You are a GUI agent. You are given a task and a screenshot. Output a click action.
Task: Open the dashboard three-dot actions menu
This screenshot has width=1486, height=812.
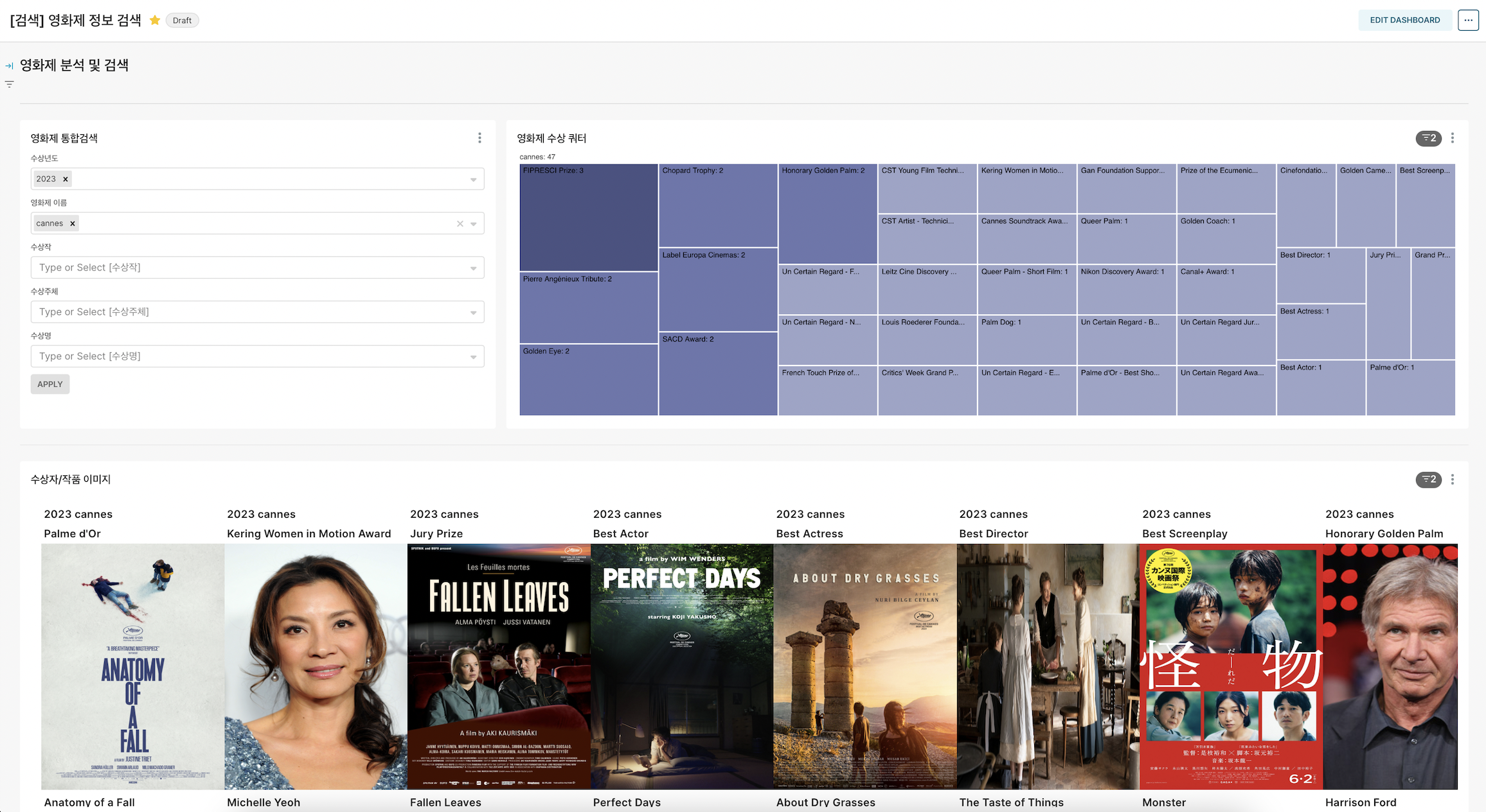[x=1468, y=20]
